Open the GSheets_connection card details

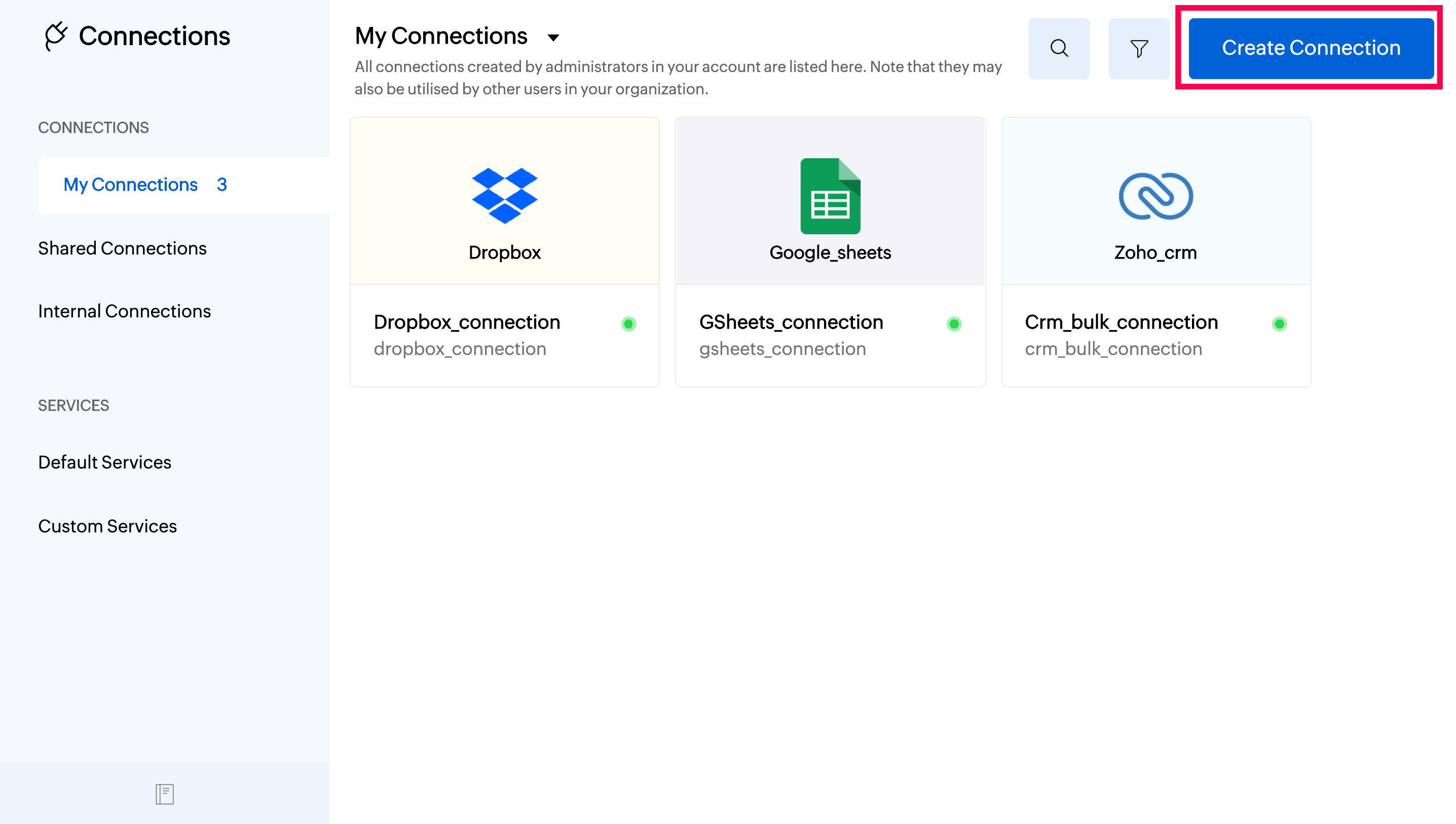(791, 322)
